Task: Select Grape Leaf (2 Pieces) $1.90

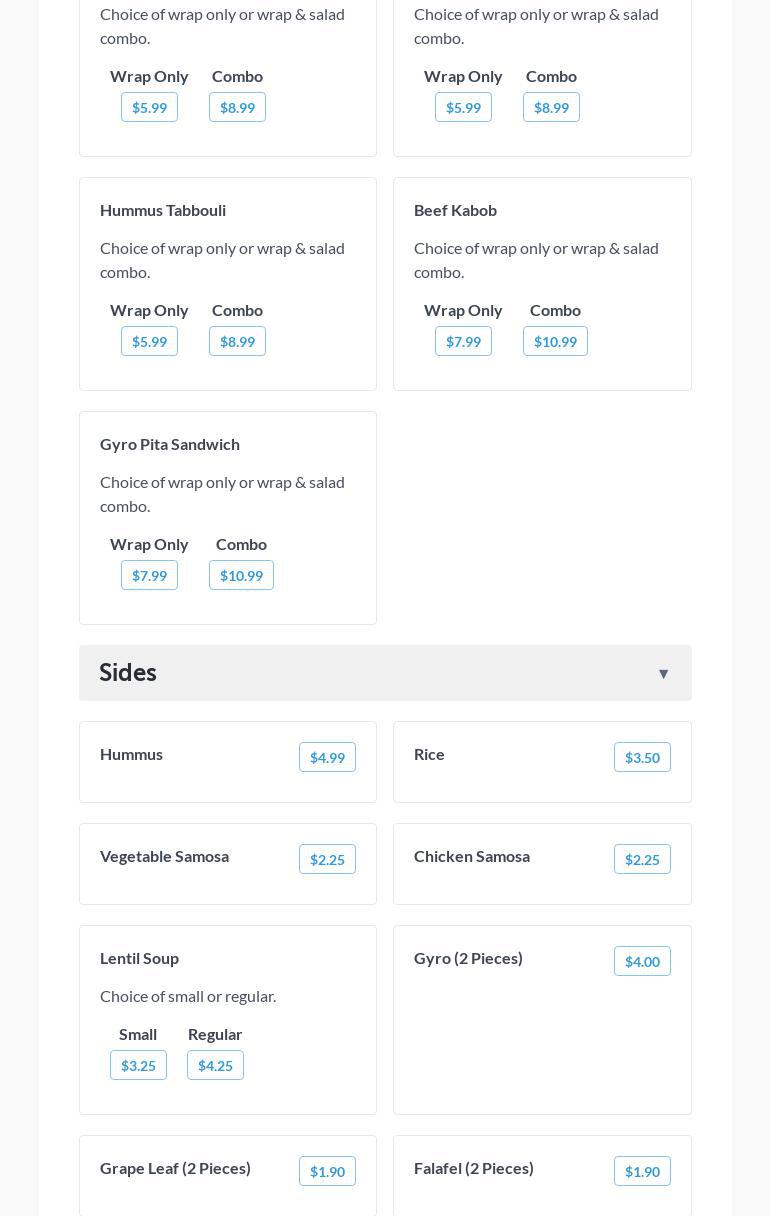Action: pos(327,1171)
